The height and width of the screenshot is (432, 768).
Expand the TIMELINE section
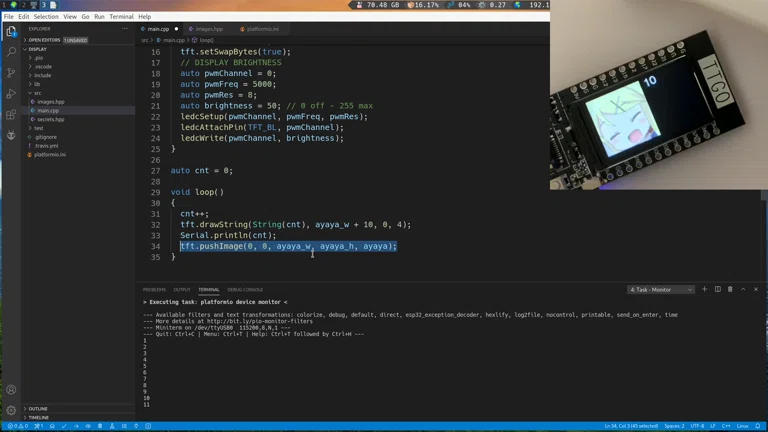(38, 417)
